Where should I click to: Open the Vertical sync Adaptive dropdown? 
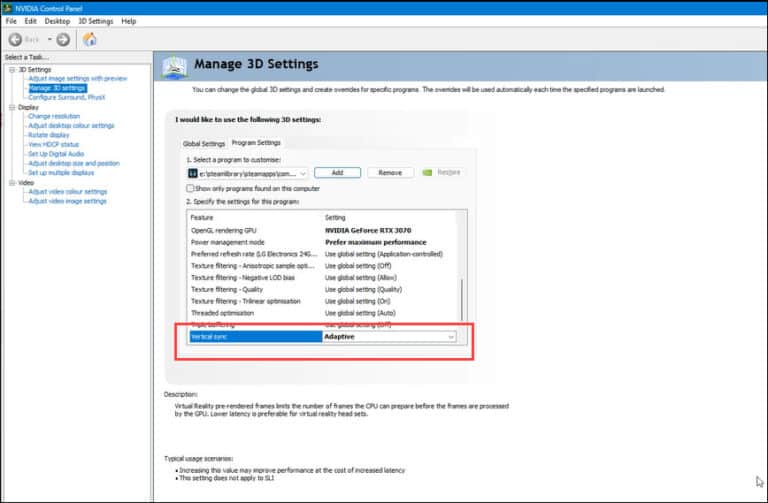click(x=452, y=337)
